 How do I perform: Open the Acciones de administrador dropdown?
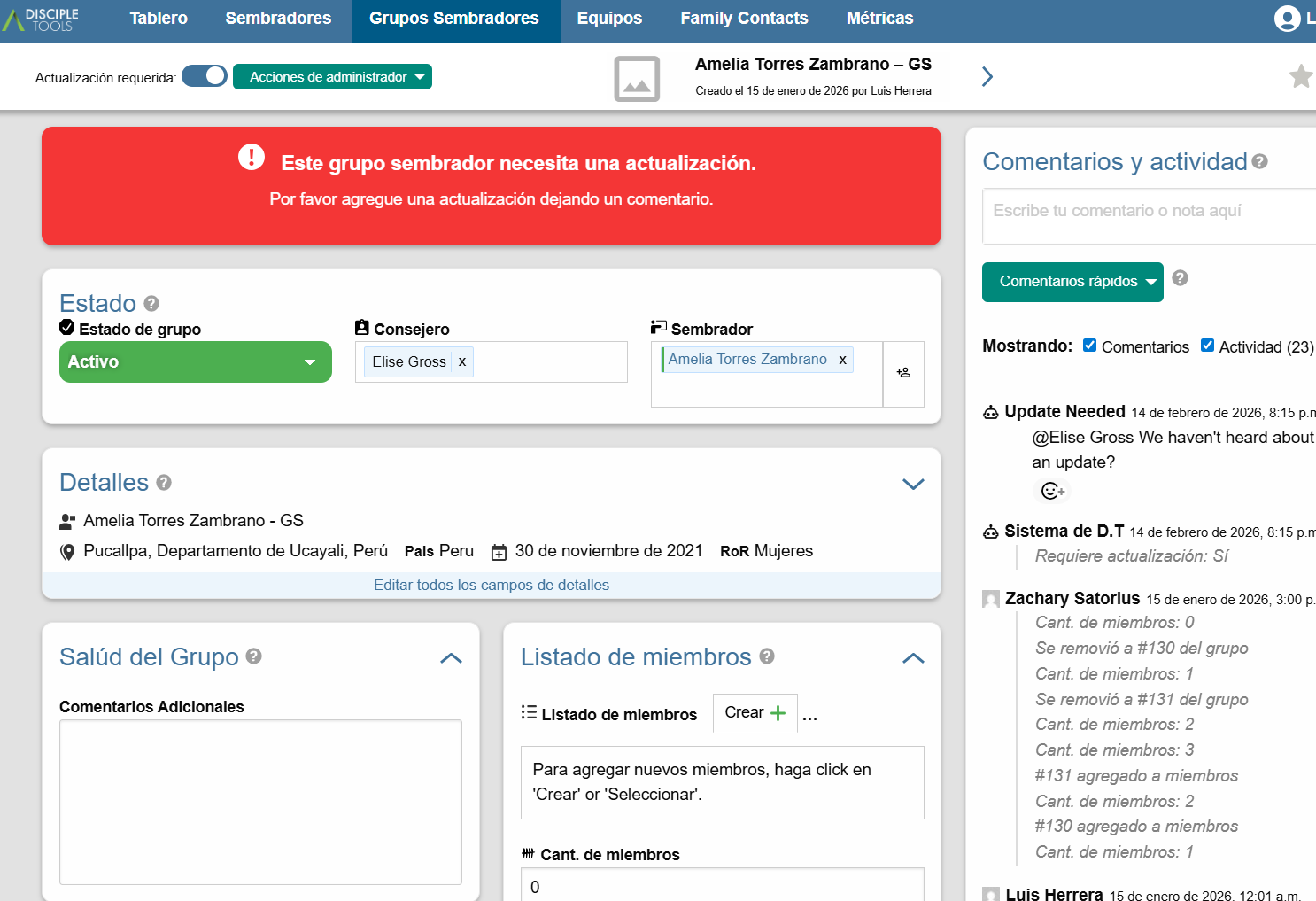click(x=332, y=77)
